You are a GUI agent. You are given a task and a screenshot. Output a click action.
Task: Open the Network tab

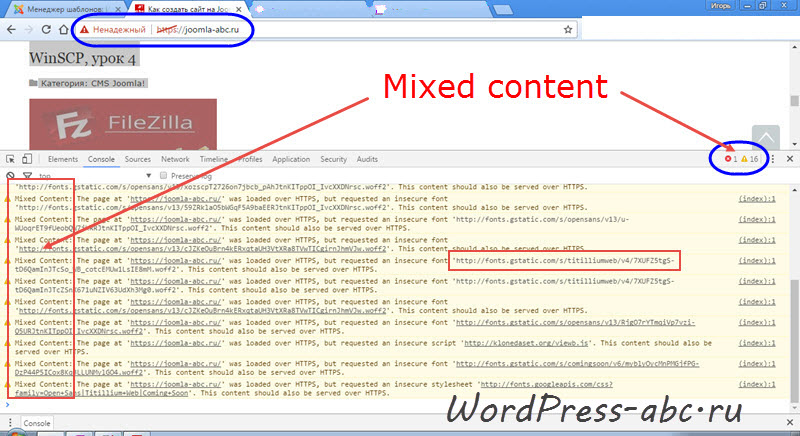[175, 159]
